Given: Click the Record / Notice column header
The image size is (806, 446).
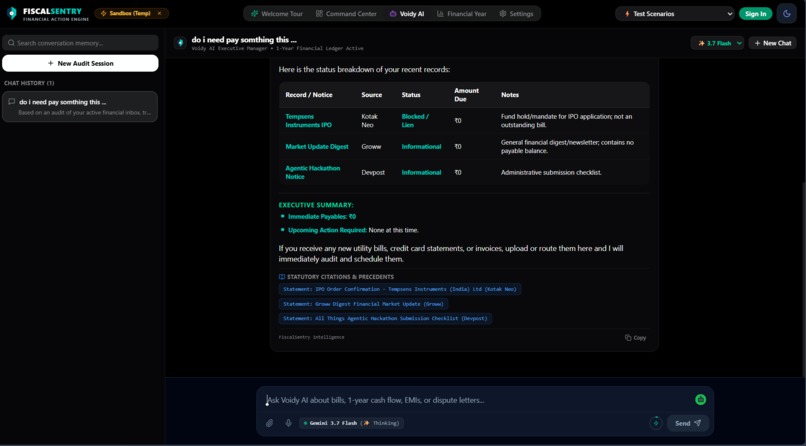Looking at the screenshot, I should point(308,95).
